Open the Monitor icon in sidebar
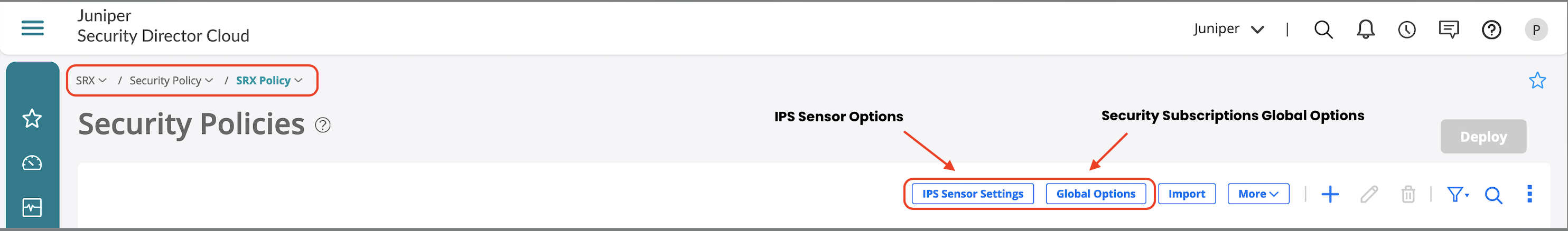Viewport: 1568px width, 231px height. point(32,207)
